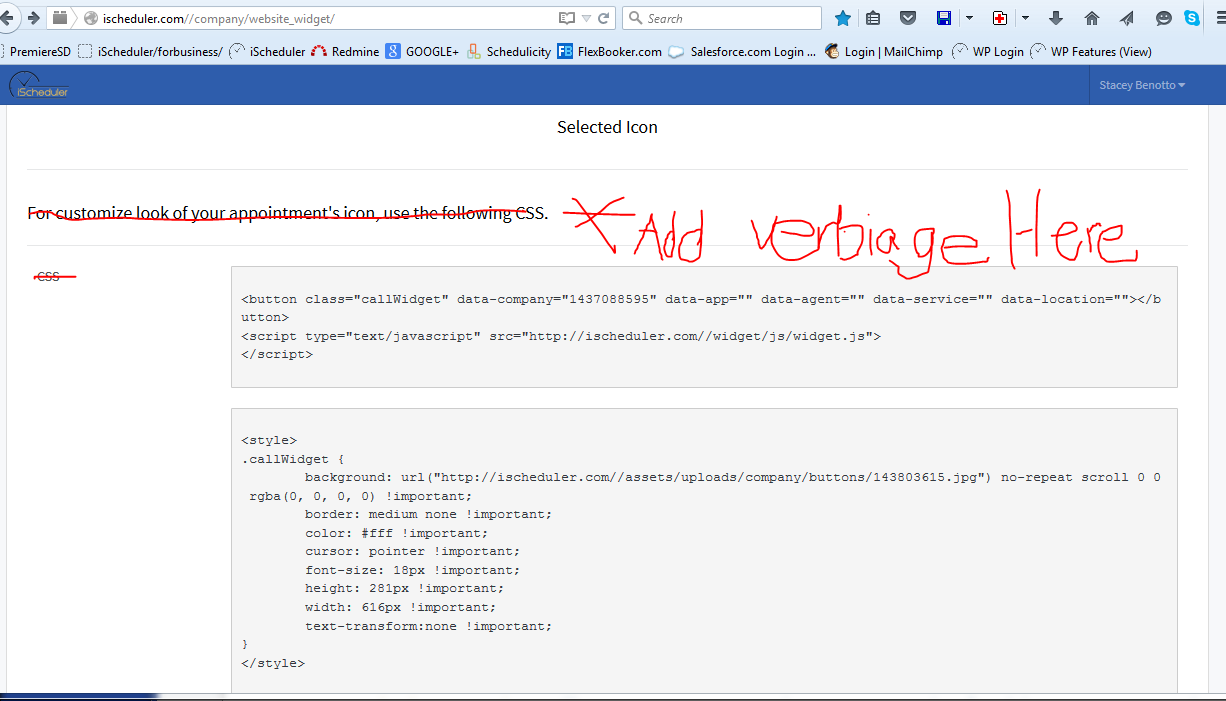The width and height of the screenshot is (1226, 701).
Task: Go to the Firefox home page
Action: click(1092, 18)
